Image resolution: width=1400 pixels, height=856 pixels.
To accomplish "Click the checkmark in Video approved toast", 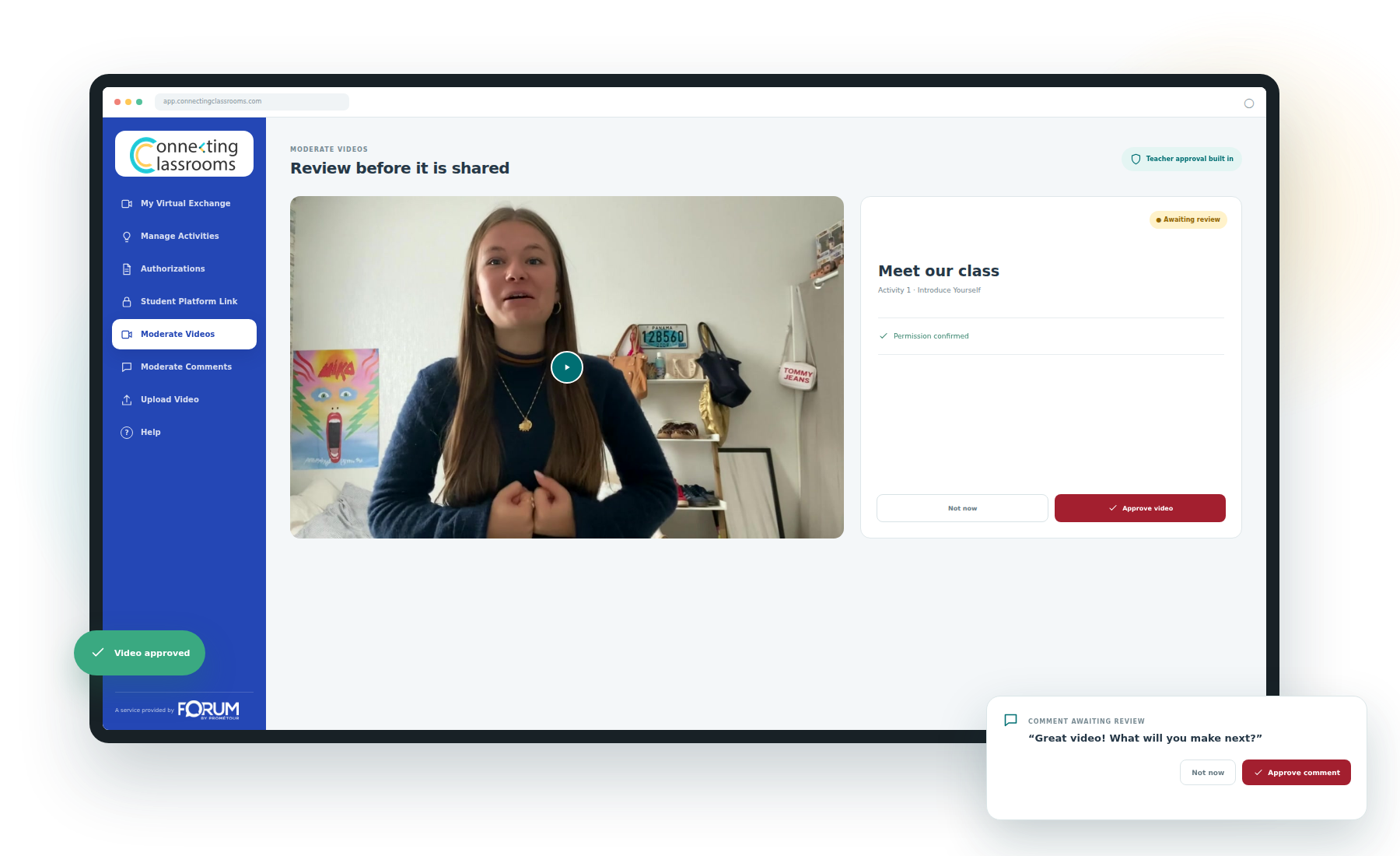I will (98, 653).
